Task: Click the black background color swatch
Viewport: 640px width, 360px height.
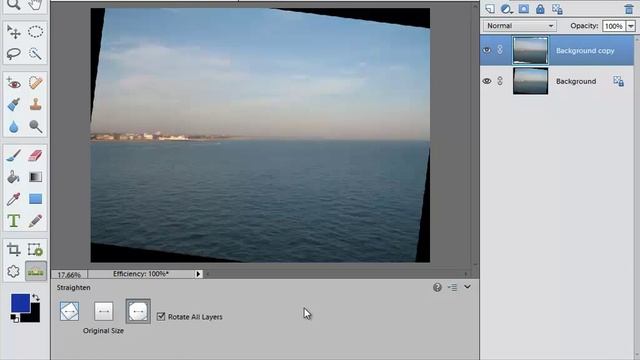Action: (x=33, y=315)
